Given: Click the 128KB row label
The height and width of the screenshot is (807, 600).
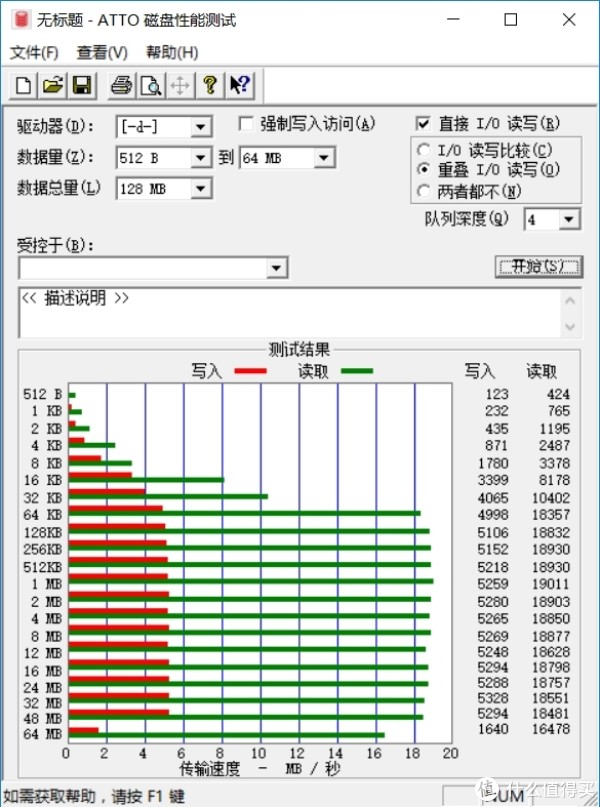Looking at the screenshot, I should pos(43,532).
